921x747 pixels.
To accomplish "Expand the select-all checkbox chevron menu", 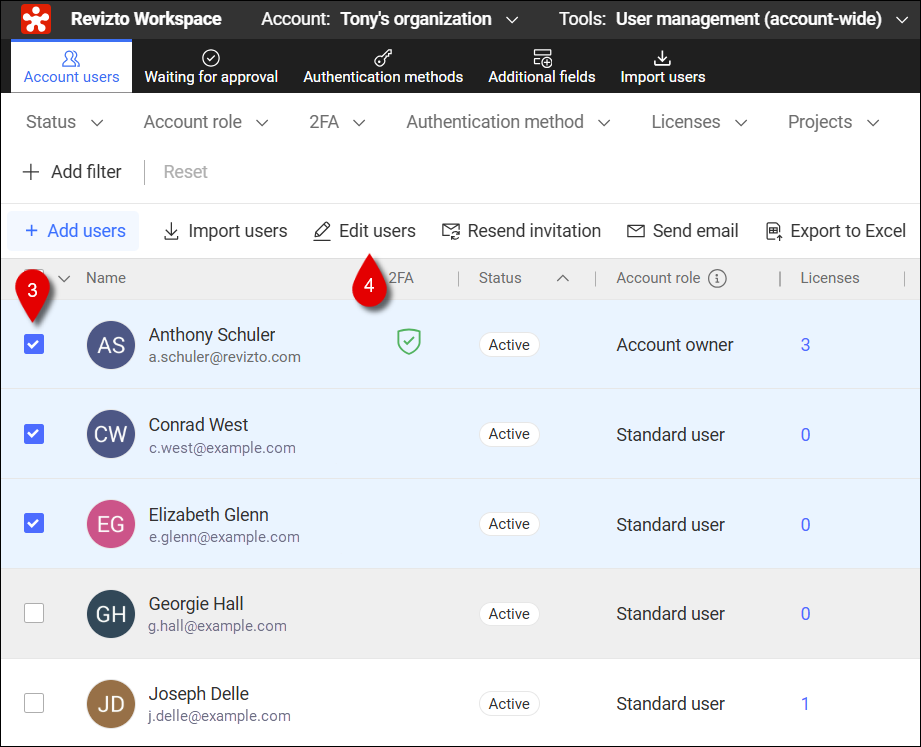I will click(x=64, y=278).
